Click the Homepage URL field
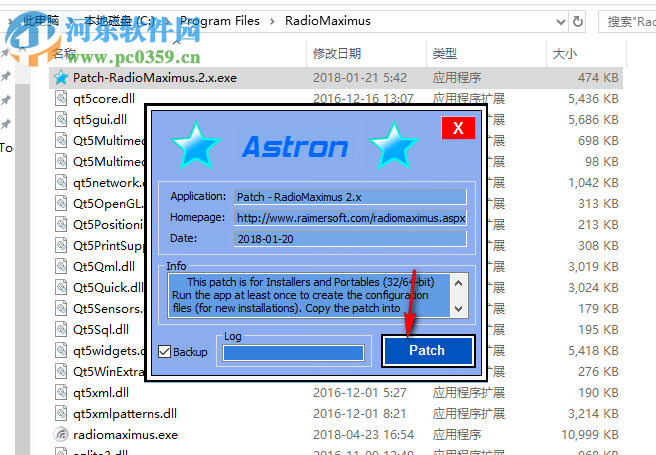 pos(350,218)
